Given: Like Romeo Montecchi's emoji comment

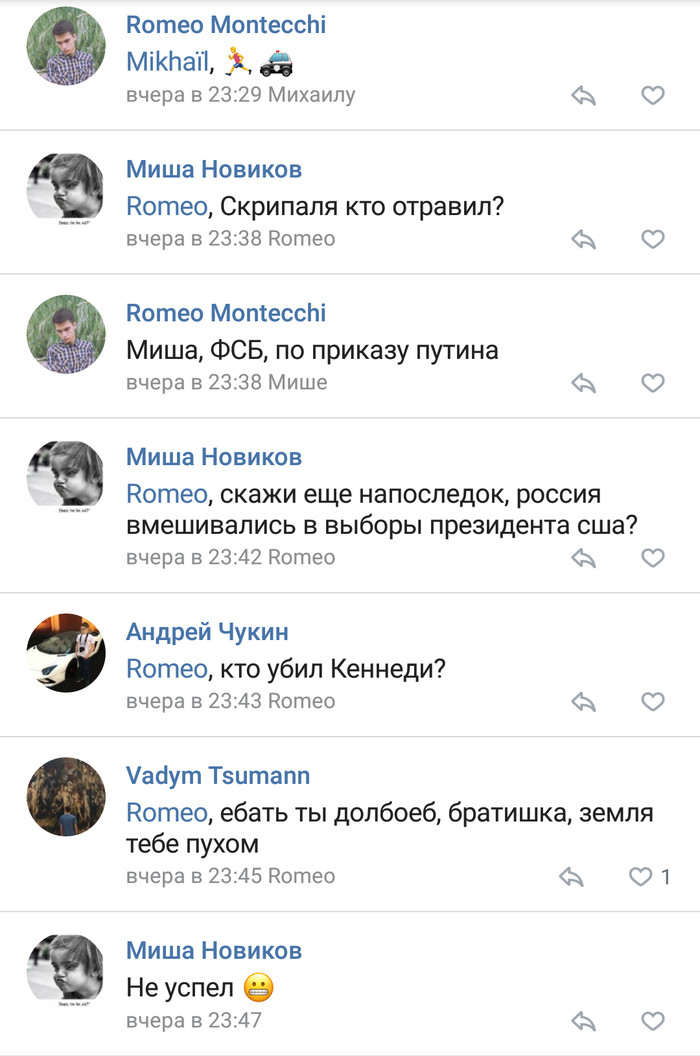Looking at the screenshot, I should 652,95.
